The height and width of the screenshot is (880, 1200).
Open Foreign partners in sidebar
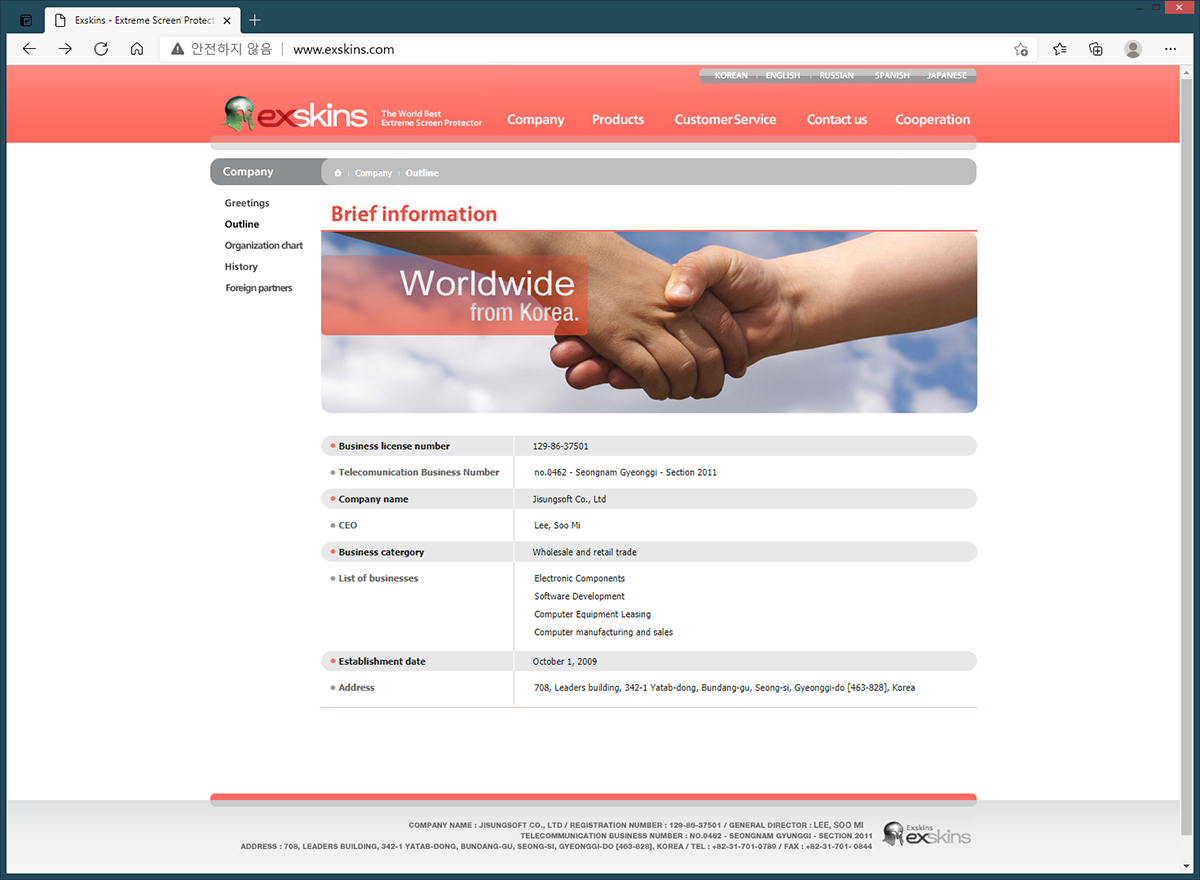(x=259, y=288)
